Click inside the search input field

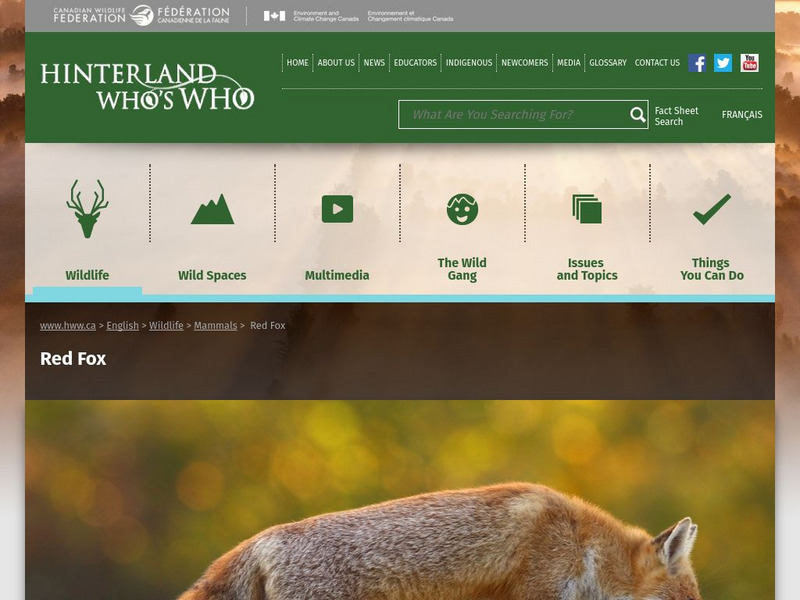point(510,115)
